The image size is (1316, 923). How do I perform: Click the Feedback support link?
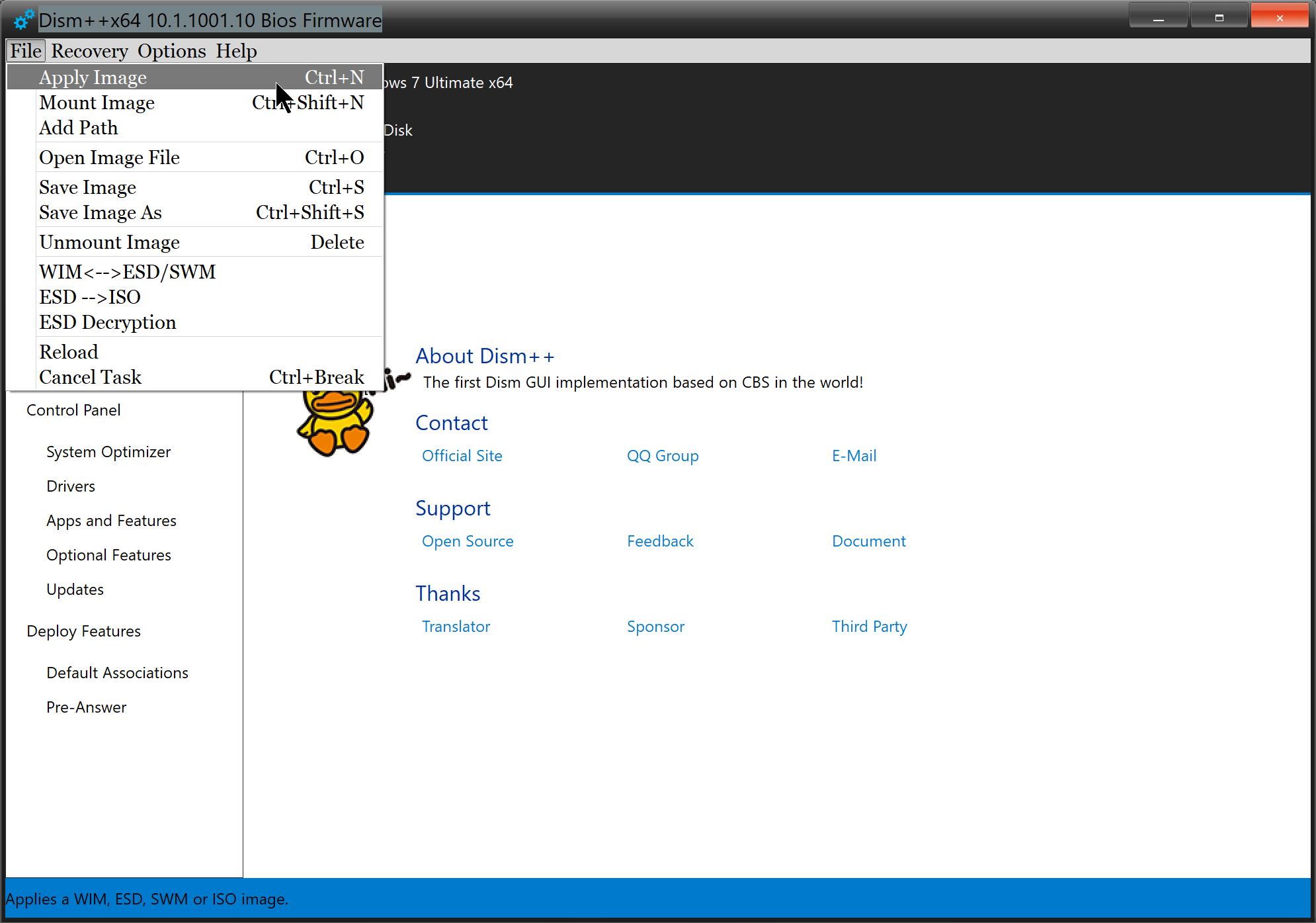click(x=659, y=541)
